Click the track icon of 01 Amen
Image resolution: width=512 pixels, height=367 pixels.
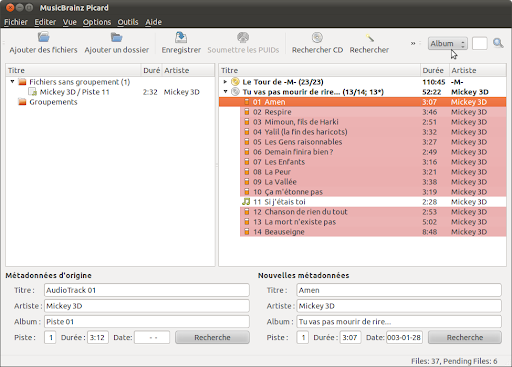[x=247, y=102]
